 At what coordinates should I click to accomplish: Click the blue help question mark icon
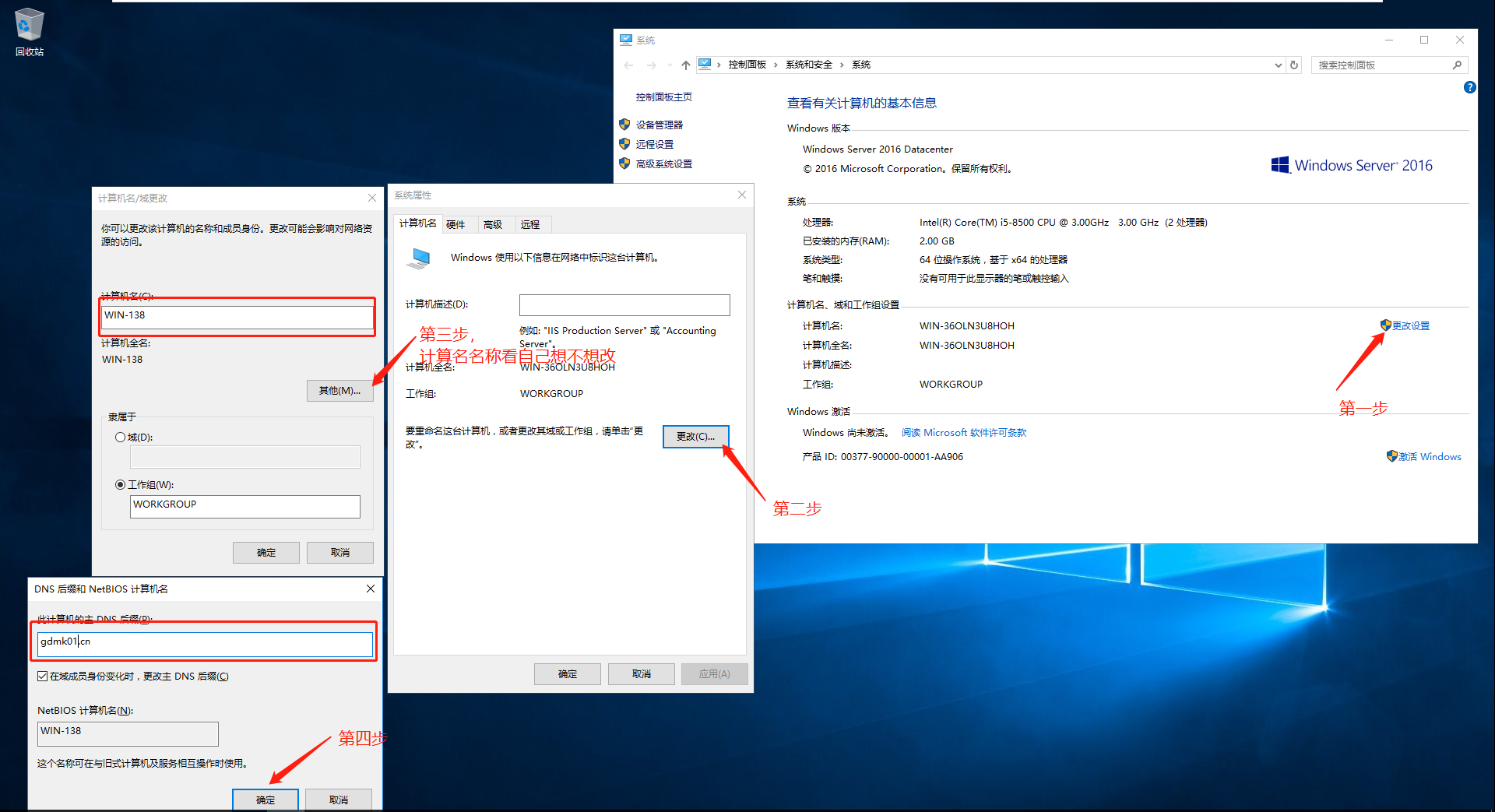click(1469, 87)
